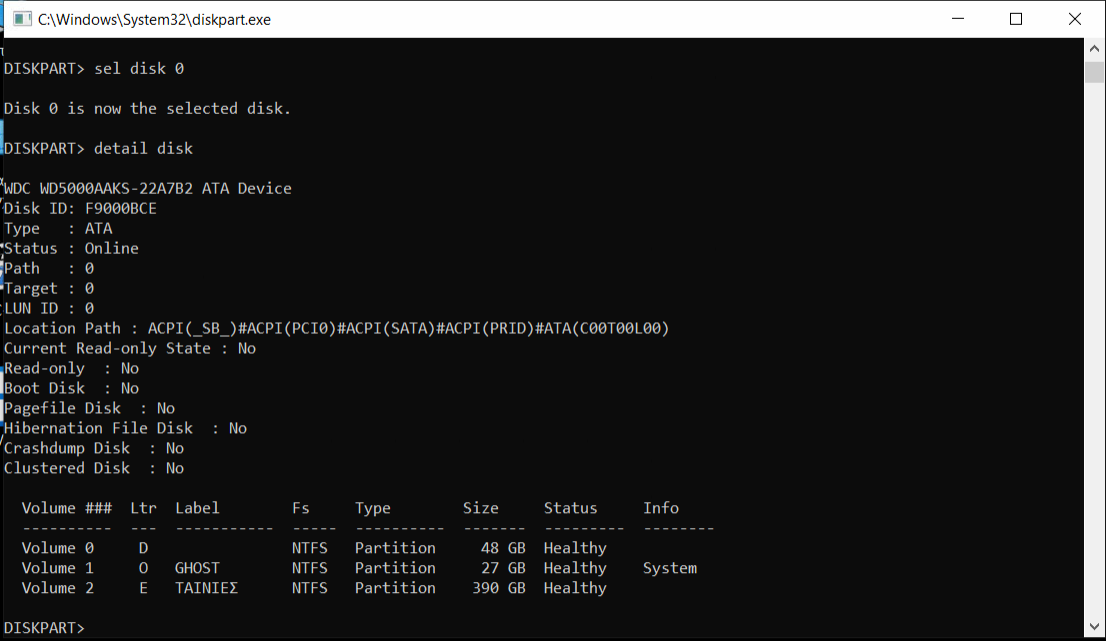This screenshot has width=1106, height=641.
Task: Close the diskpart.exe window
Action: coord(1075,19)
